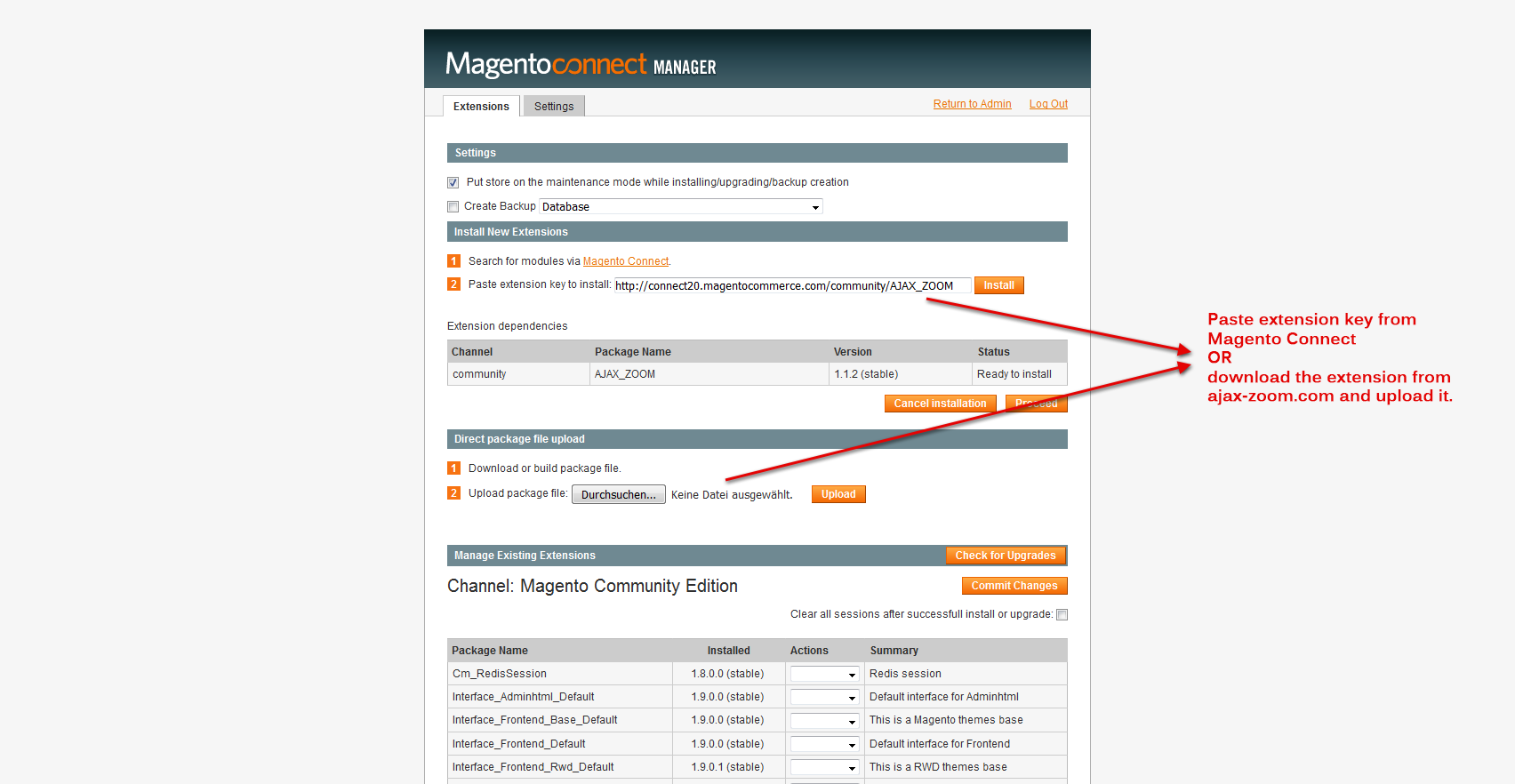Viewport: 1515px width, 784px height.
Task: Select the Interface_Frontend_Rwd_Default package name
Action: tap(533, 767)
